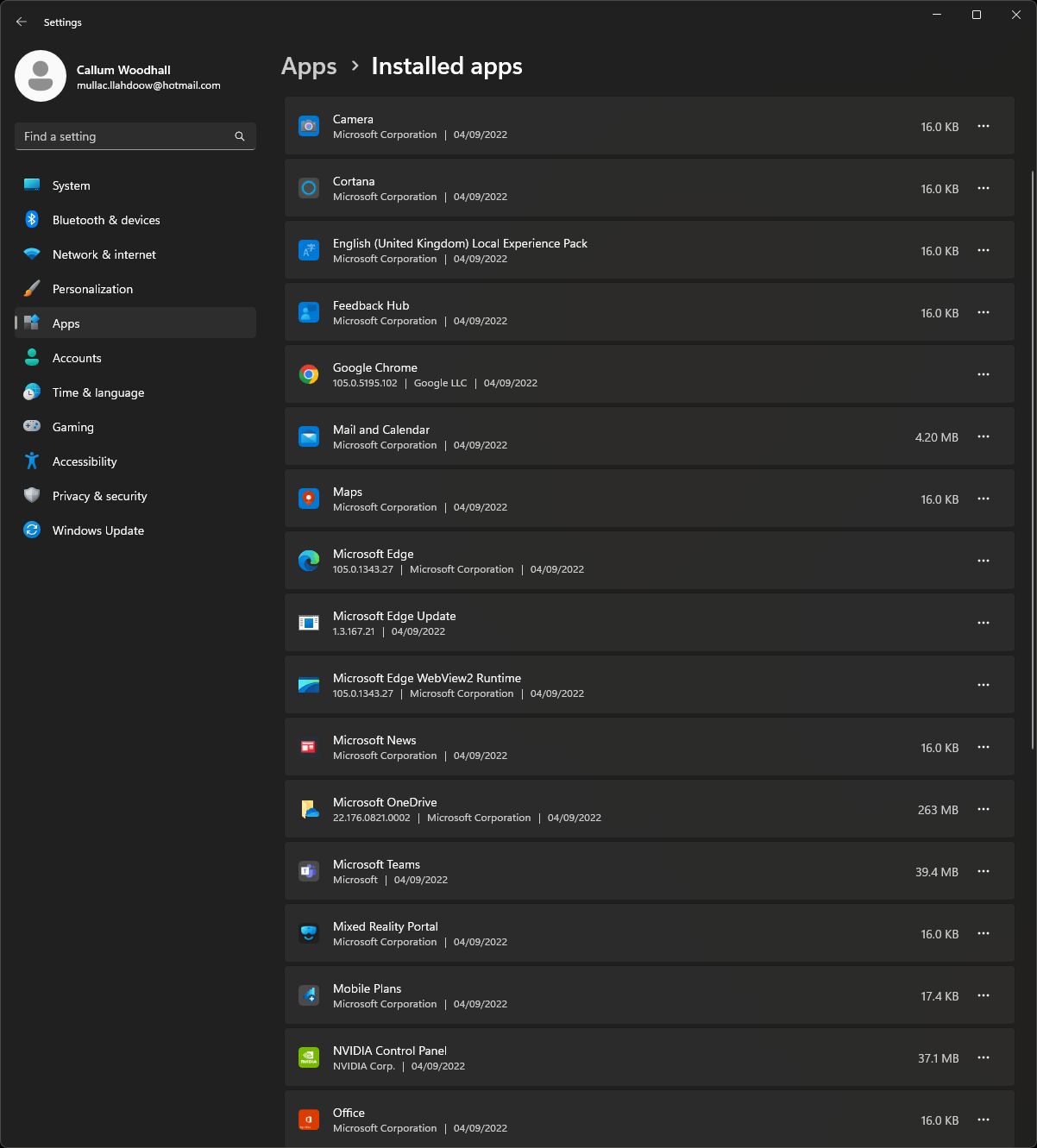The width and height of the screenshot is (1037, 1148).
Task: Open more options for English Local Experience Pack
Action: 984,250
